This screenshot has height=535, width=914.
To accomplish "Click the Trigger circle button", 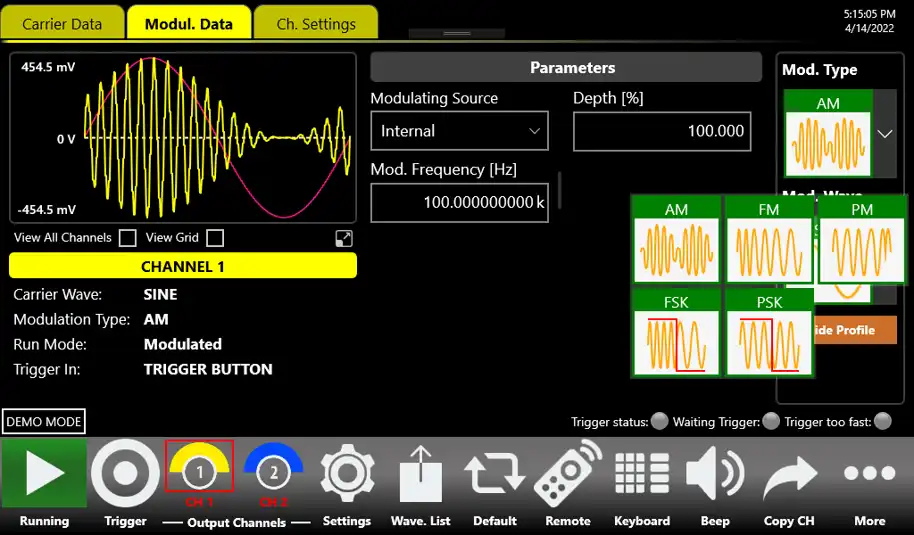I will tap(125, 473).
